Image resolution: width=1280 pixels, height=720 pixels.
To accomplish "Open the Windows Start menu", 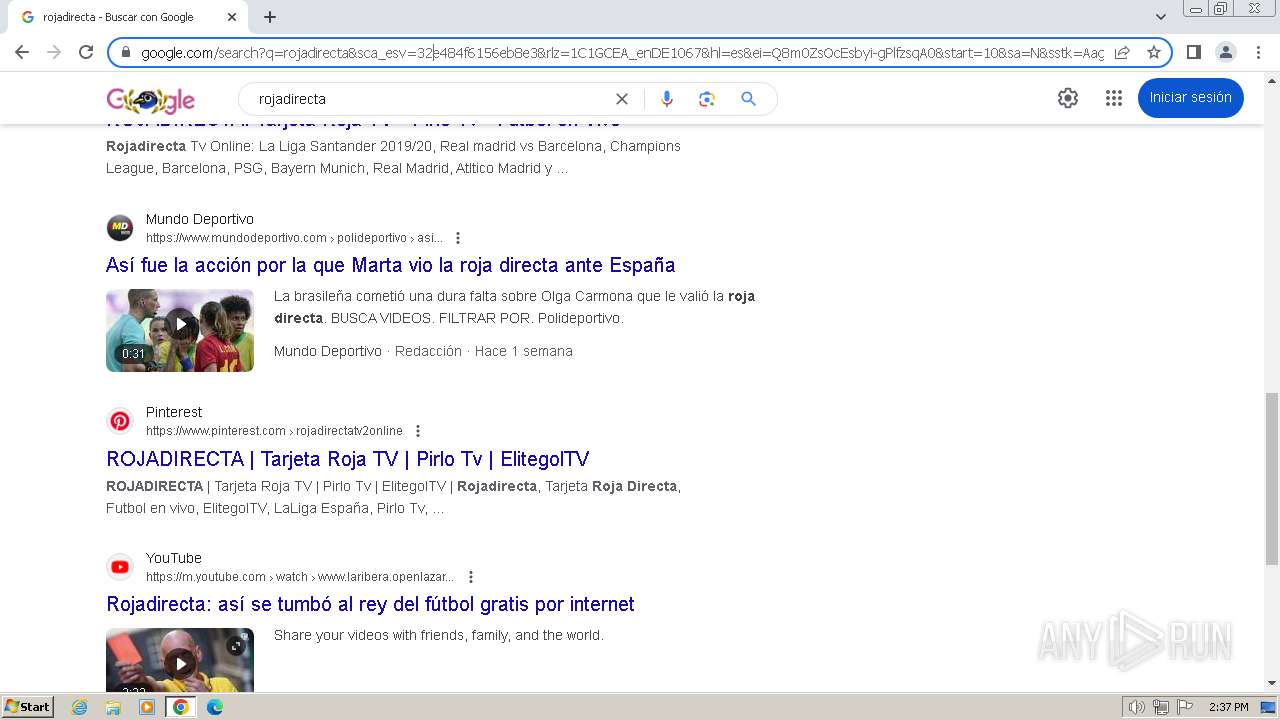I will [28, 707].
